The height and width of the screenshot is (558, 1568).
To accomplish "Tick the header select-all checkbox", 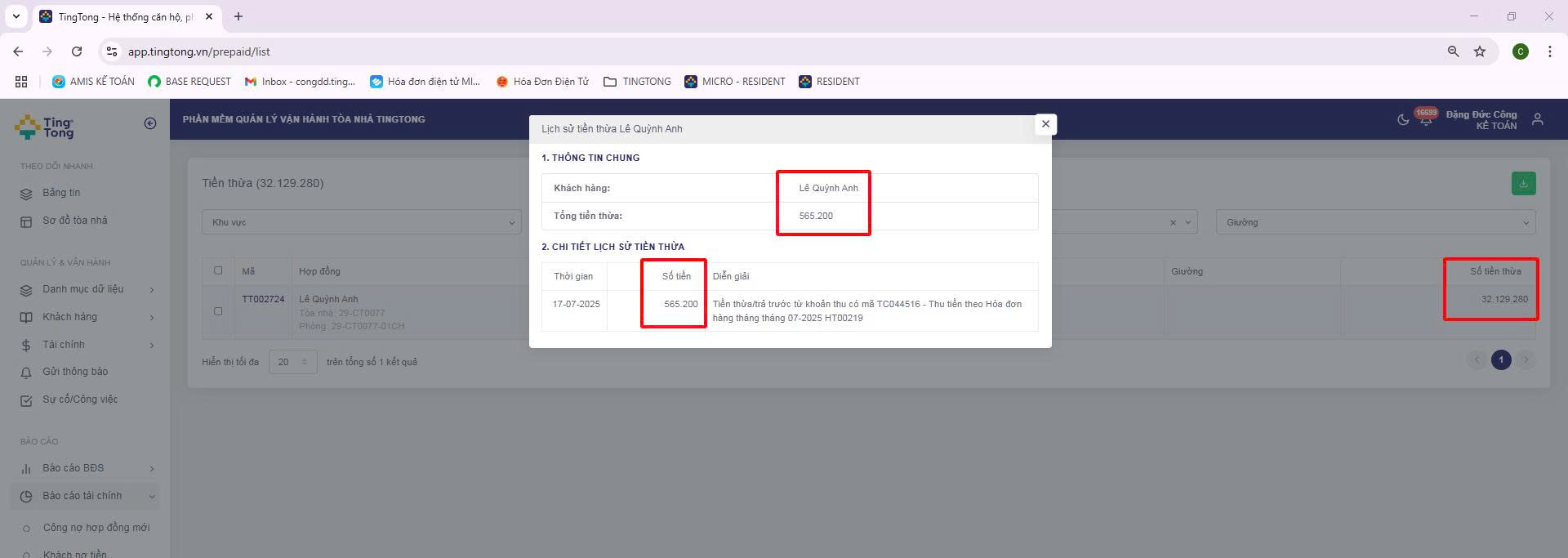I will point(218,270).
